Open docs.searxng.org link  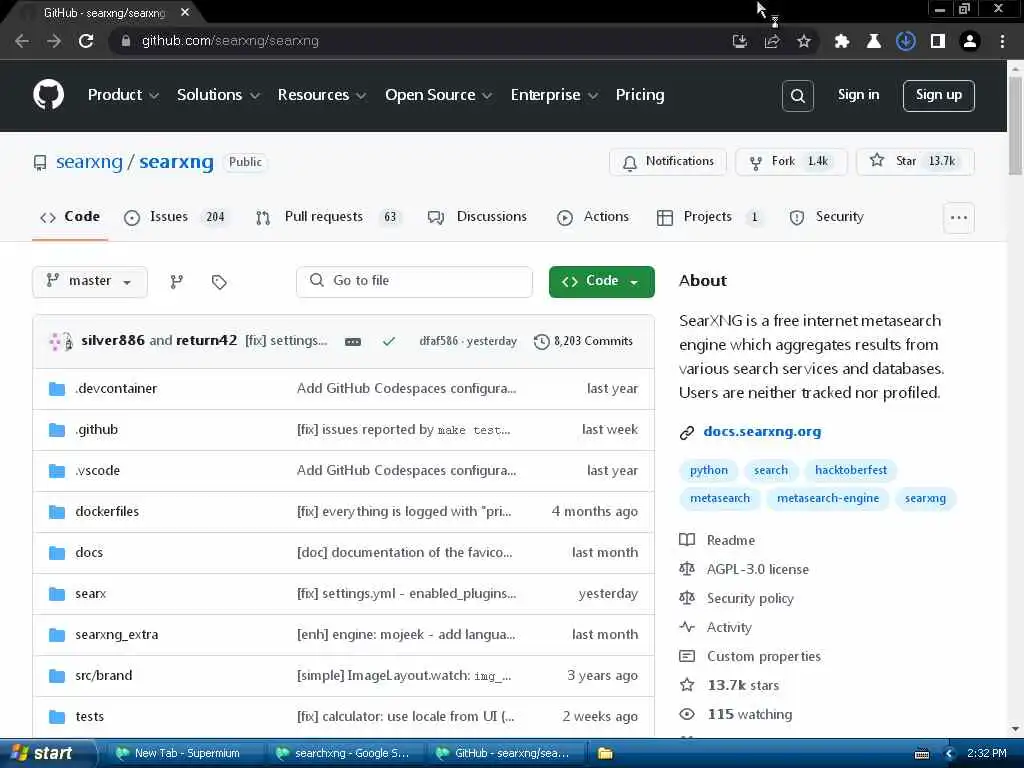pos(762,432)
